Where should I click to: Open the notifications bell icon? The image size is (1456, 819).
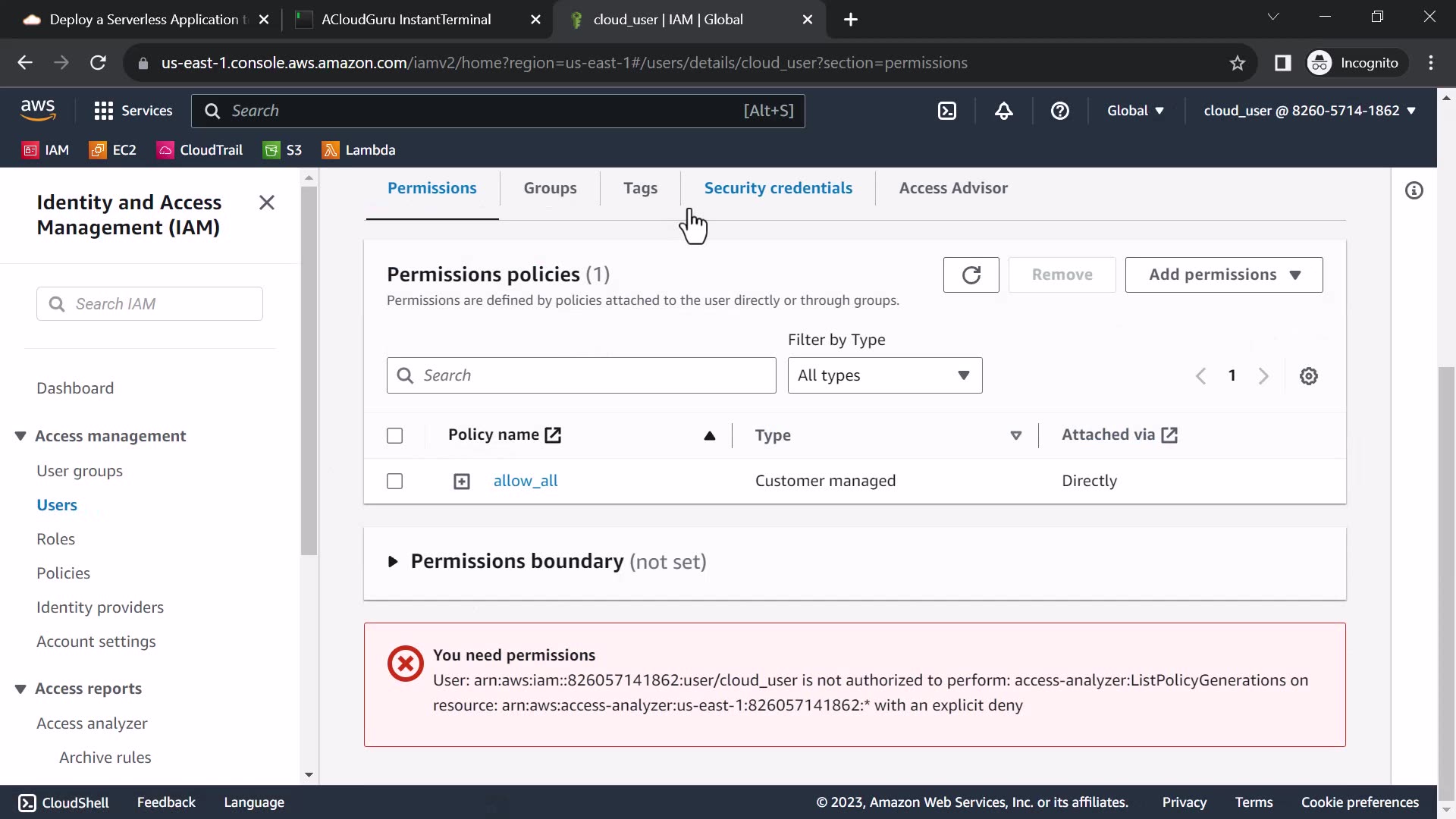[x=1004, y=111]
